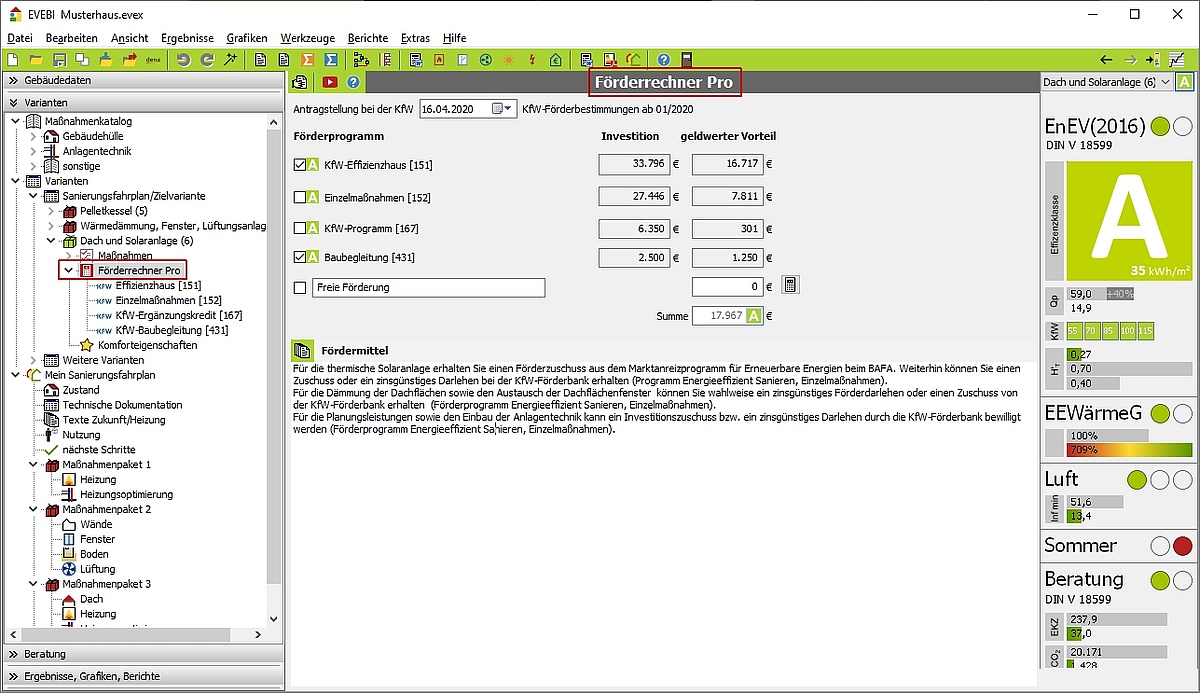The height and width of the screenshot is (693, 1200).
Task: Open the YouTube video tutorial icon
Action: pyautogui.click(x=329, y=82)
